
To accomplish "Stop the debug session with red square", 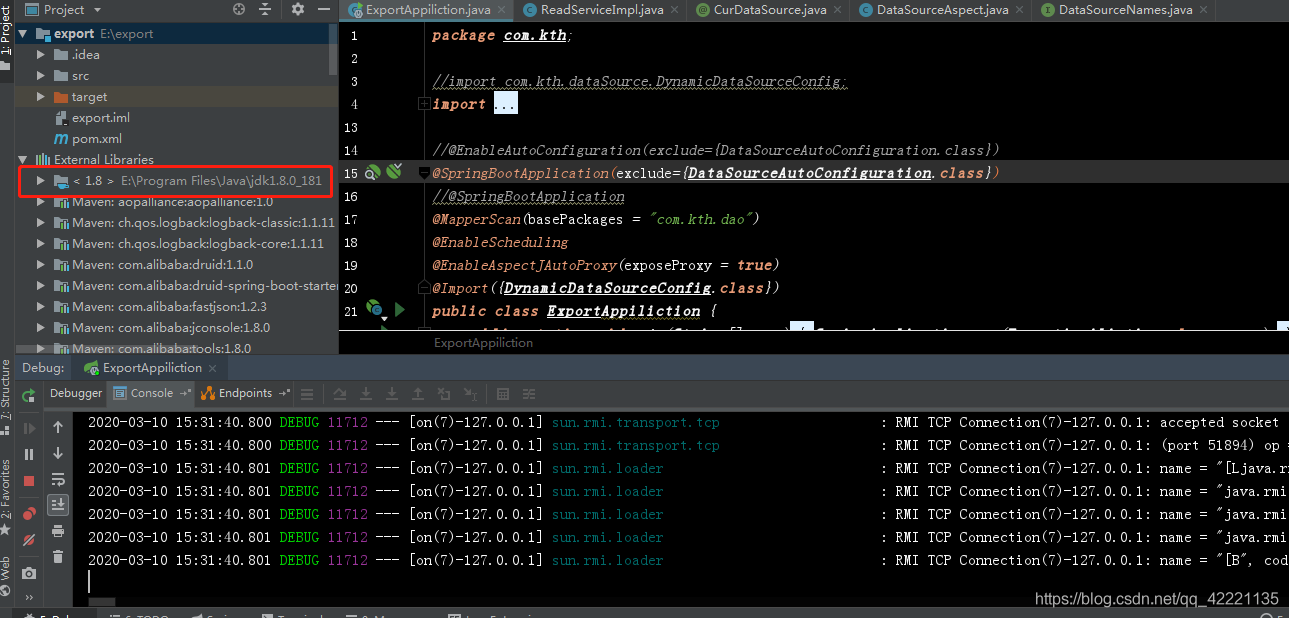I will 29,480.
